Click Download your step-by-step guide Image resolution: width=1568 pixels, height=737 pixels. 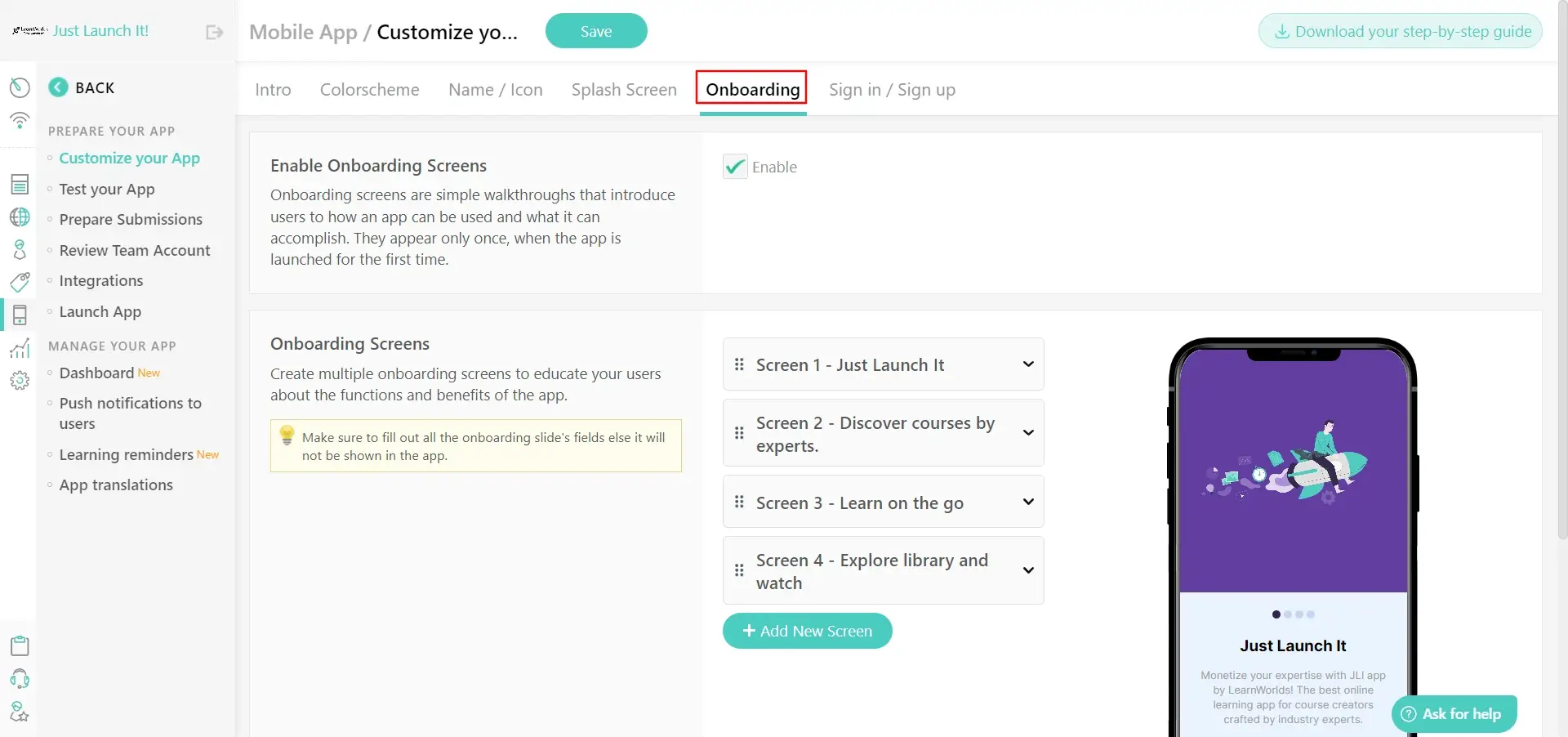[1401, 31]
